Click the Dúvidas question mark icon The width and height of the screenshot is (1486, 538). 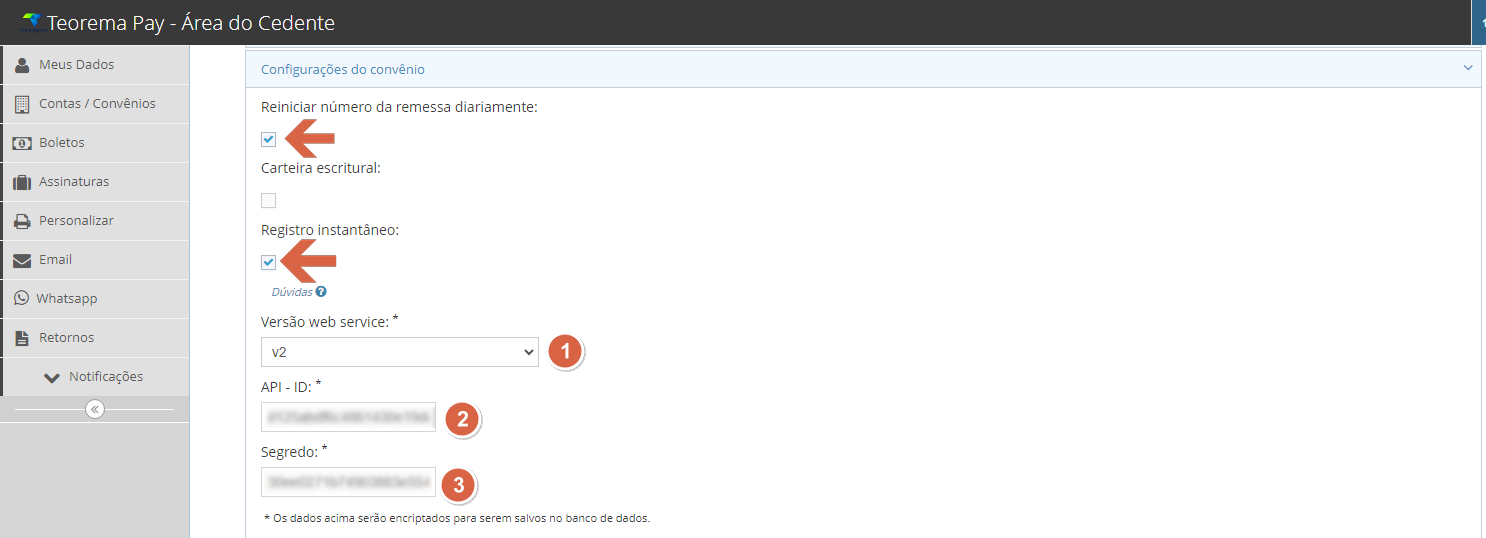tap(321, 292)
